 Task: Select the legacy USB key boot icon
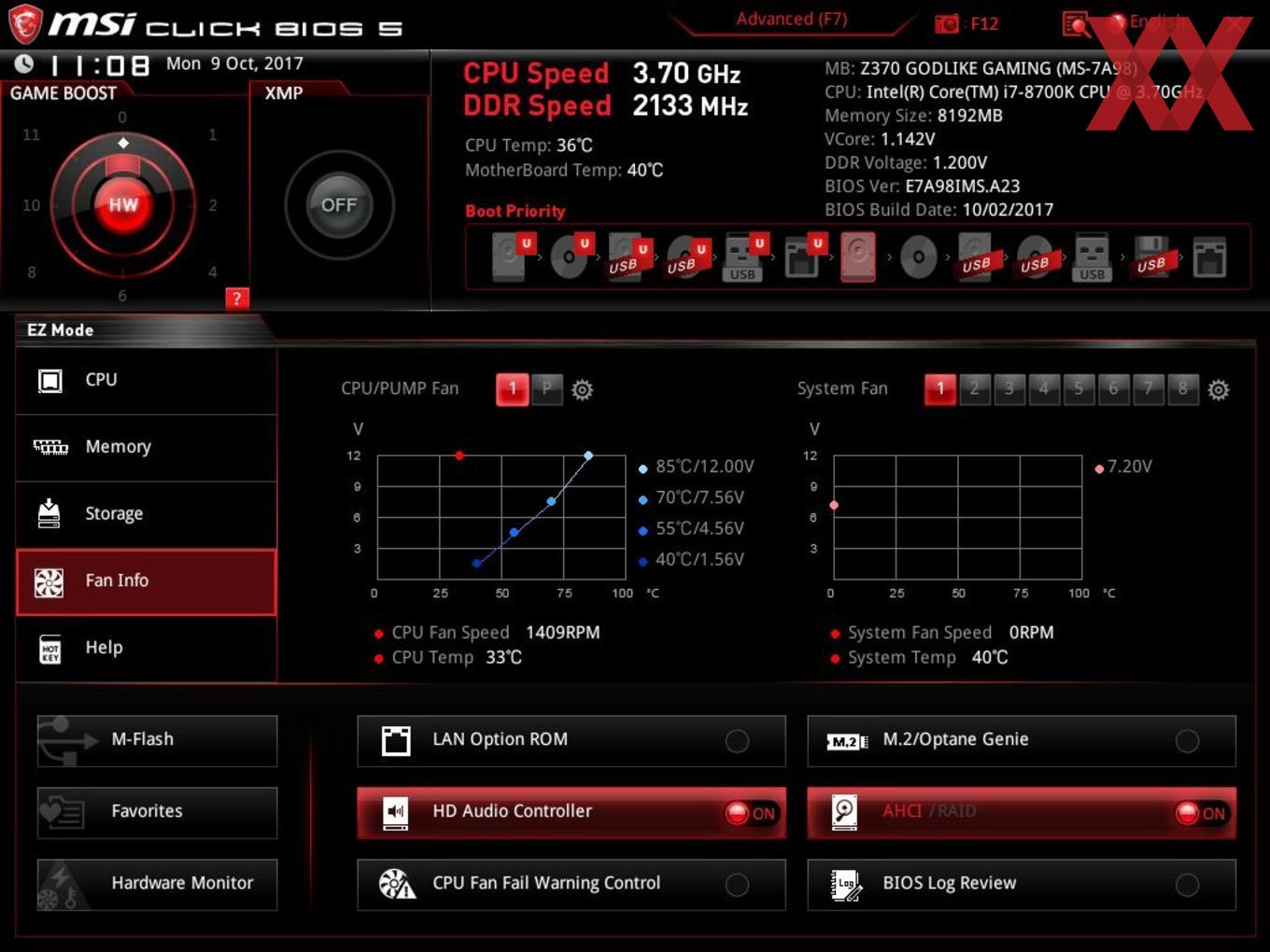[1093, 259]
